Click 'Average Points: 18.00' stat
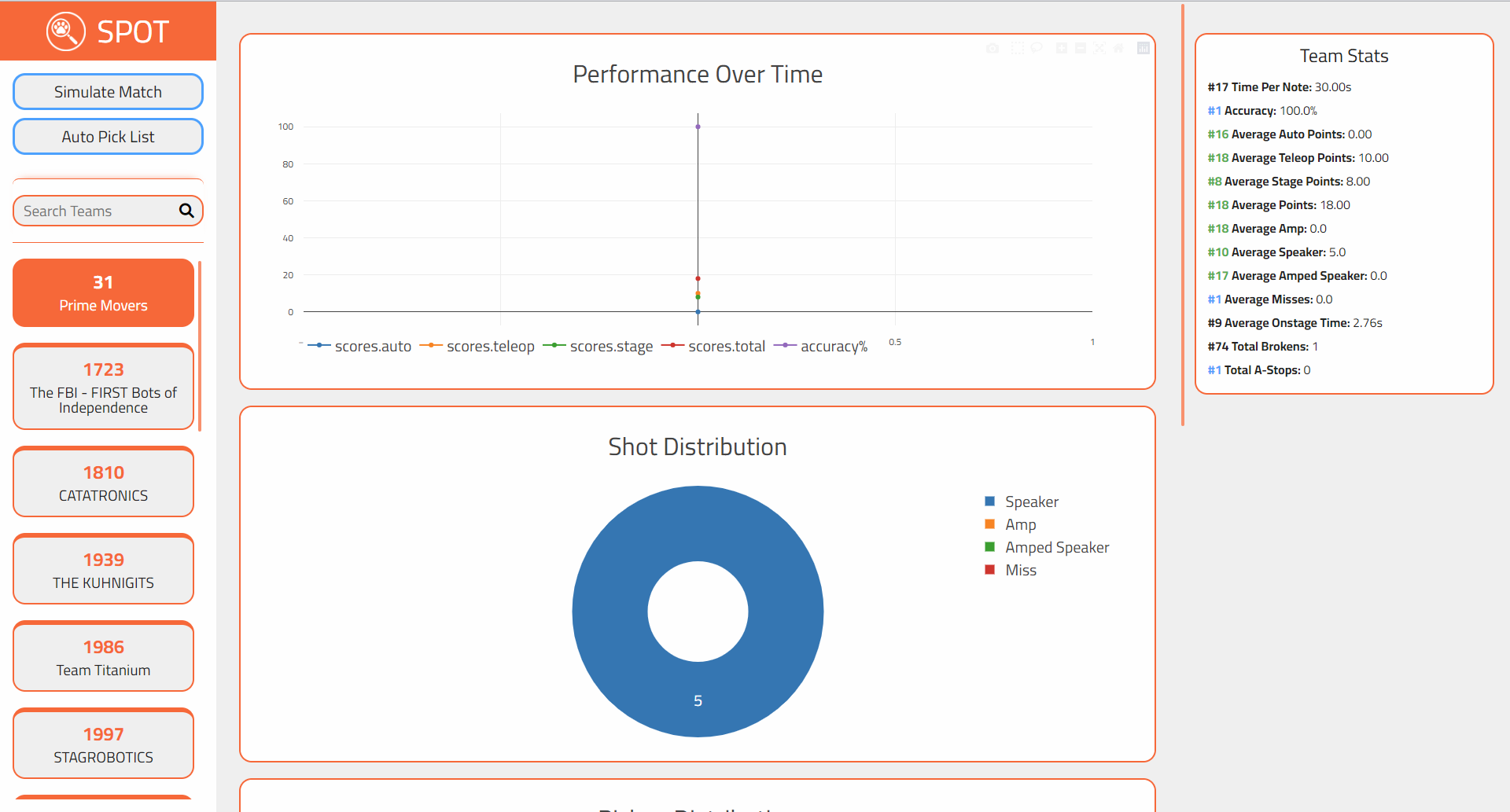Viewport: 1510px width, 812px height. point(1279,205)
